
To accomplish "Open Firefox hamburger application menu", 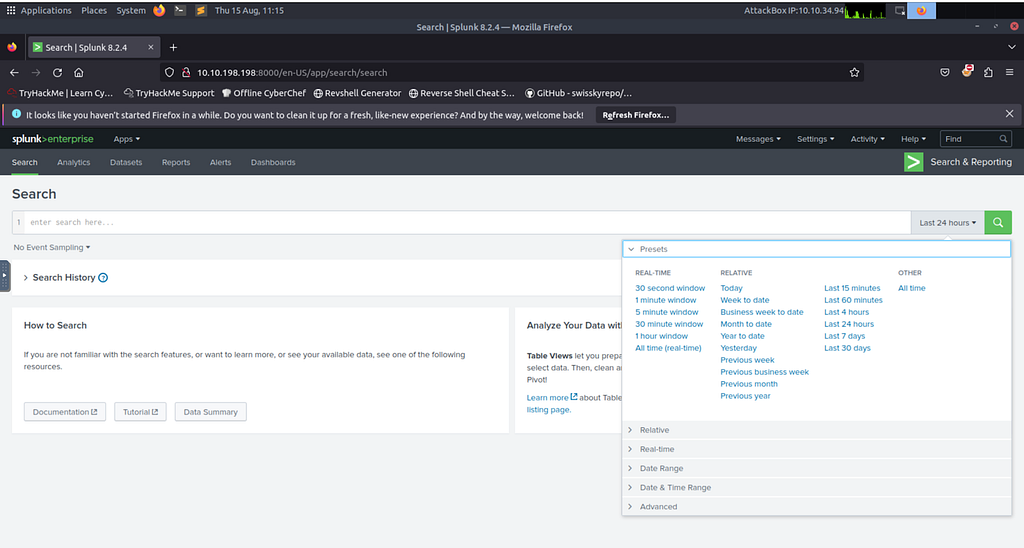I will coord(1010,73).
